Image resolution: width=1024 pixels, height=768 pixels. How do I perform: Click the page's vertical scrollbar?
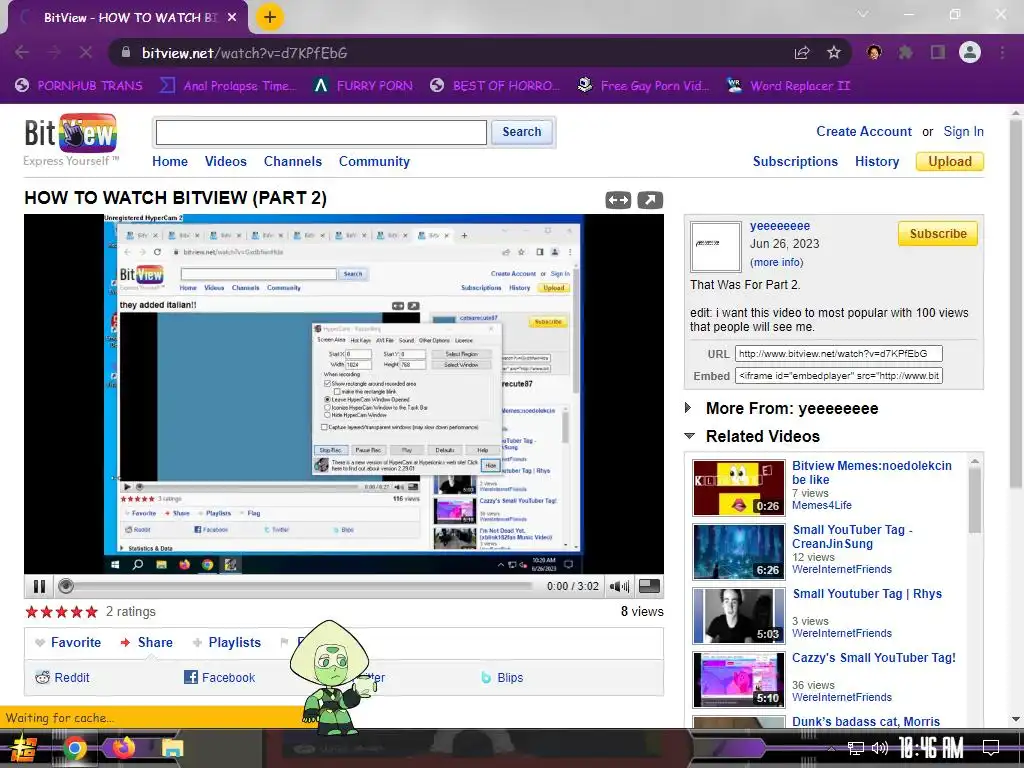1016,302
